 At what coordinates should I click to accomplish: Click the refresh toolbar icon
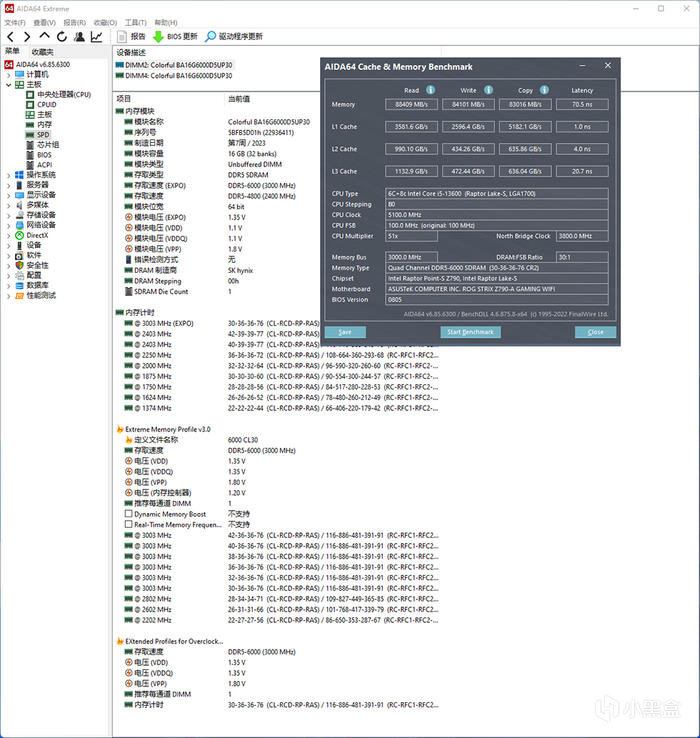coord(62,36)
